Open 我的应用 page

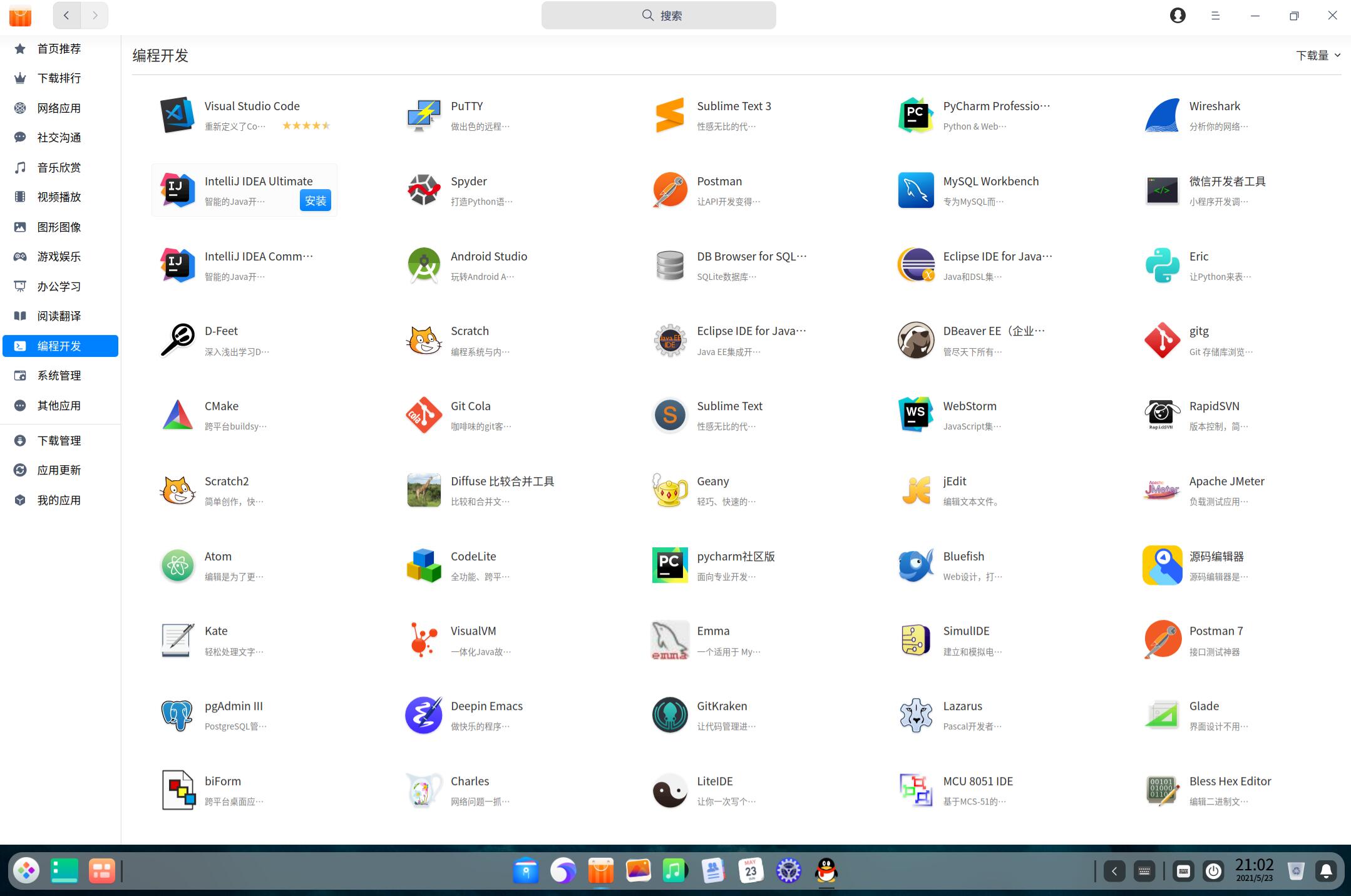click(61, 500)
